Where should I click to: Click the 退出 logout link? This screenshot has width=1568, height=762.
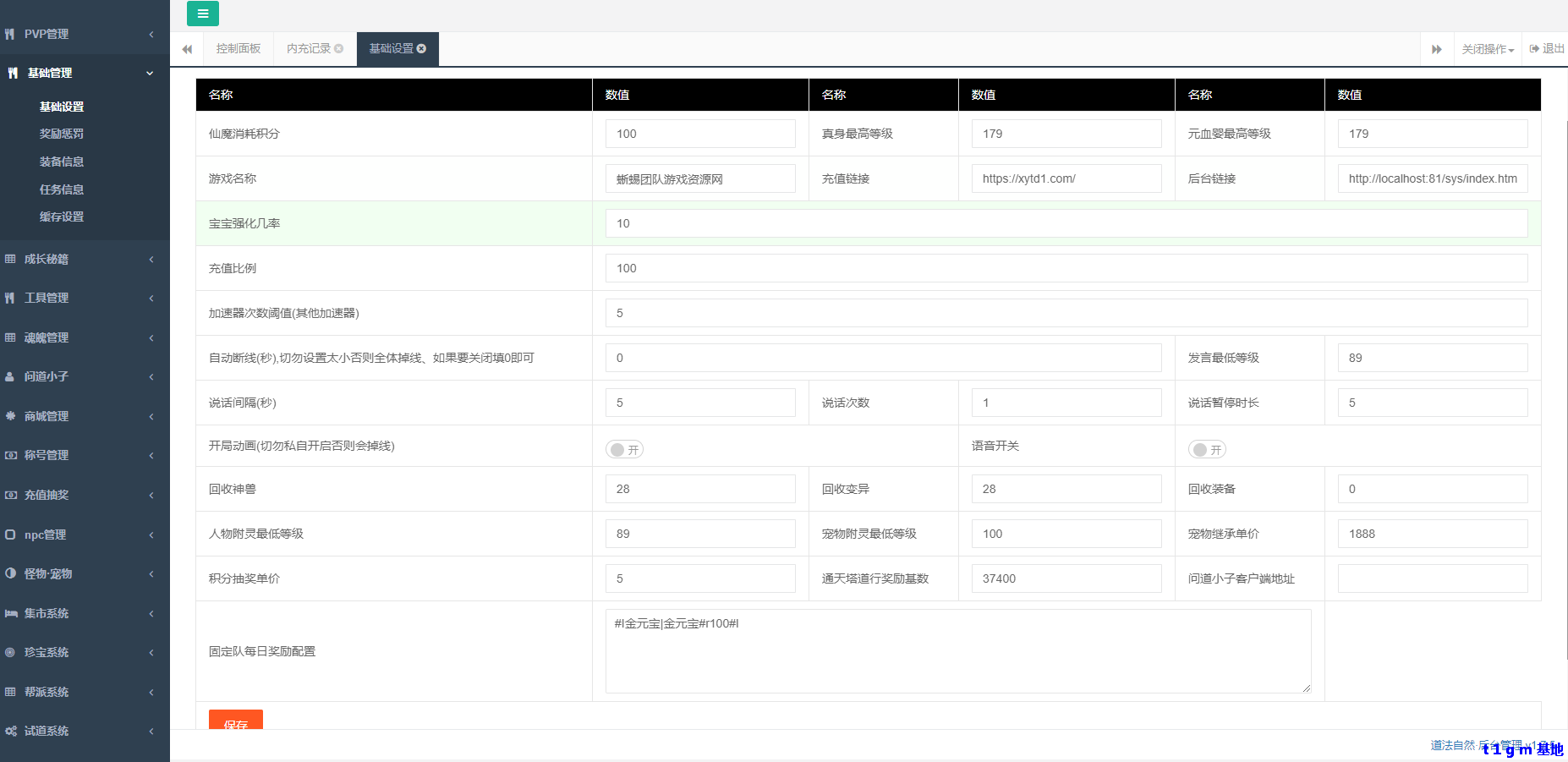coord(1546,48)
